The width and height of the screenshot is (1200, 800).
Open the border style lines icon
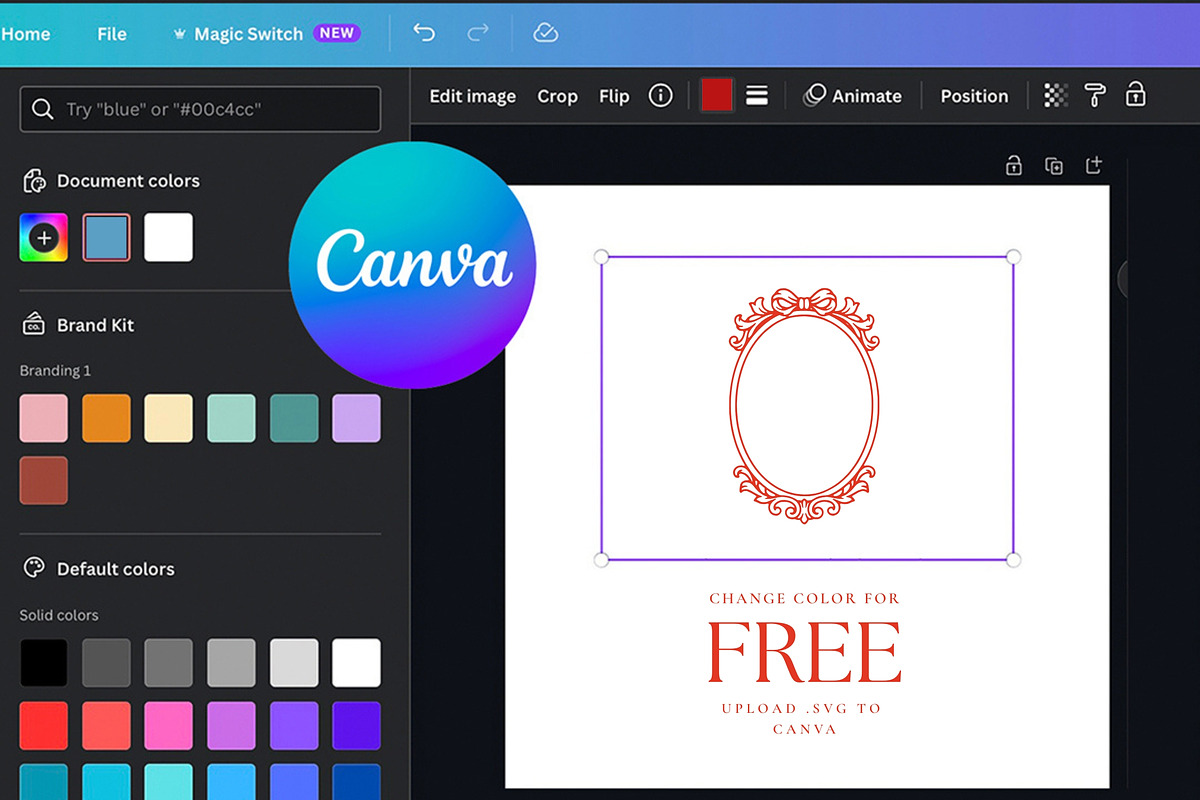757,96
